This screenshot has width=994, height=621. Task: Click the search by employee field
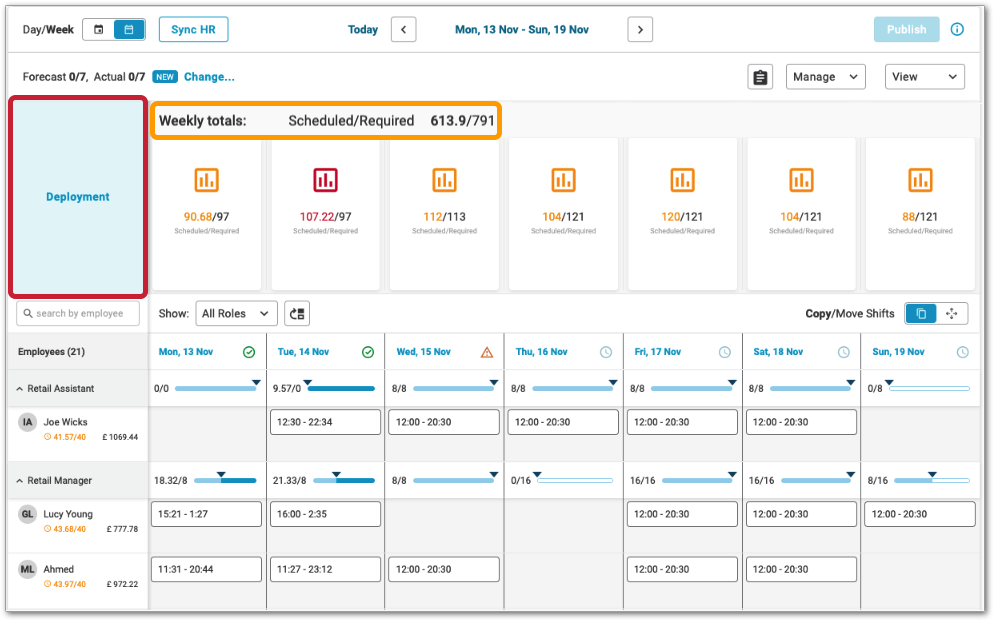78,314
